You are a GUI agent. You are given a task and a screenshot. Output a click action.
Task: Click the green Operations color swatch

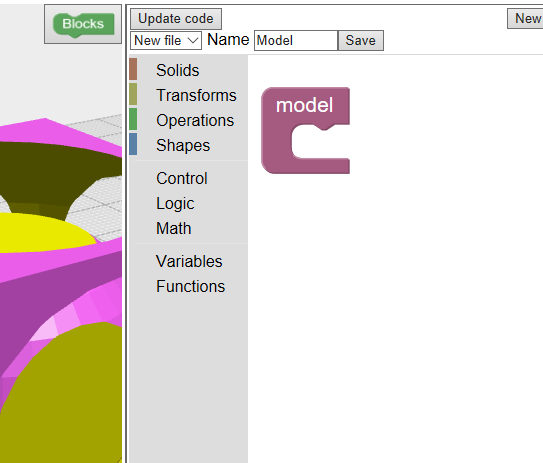click(x=133, y=119)
